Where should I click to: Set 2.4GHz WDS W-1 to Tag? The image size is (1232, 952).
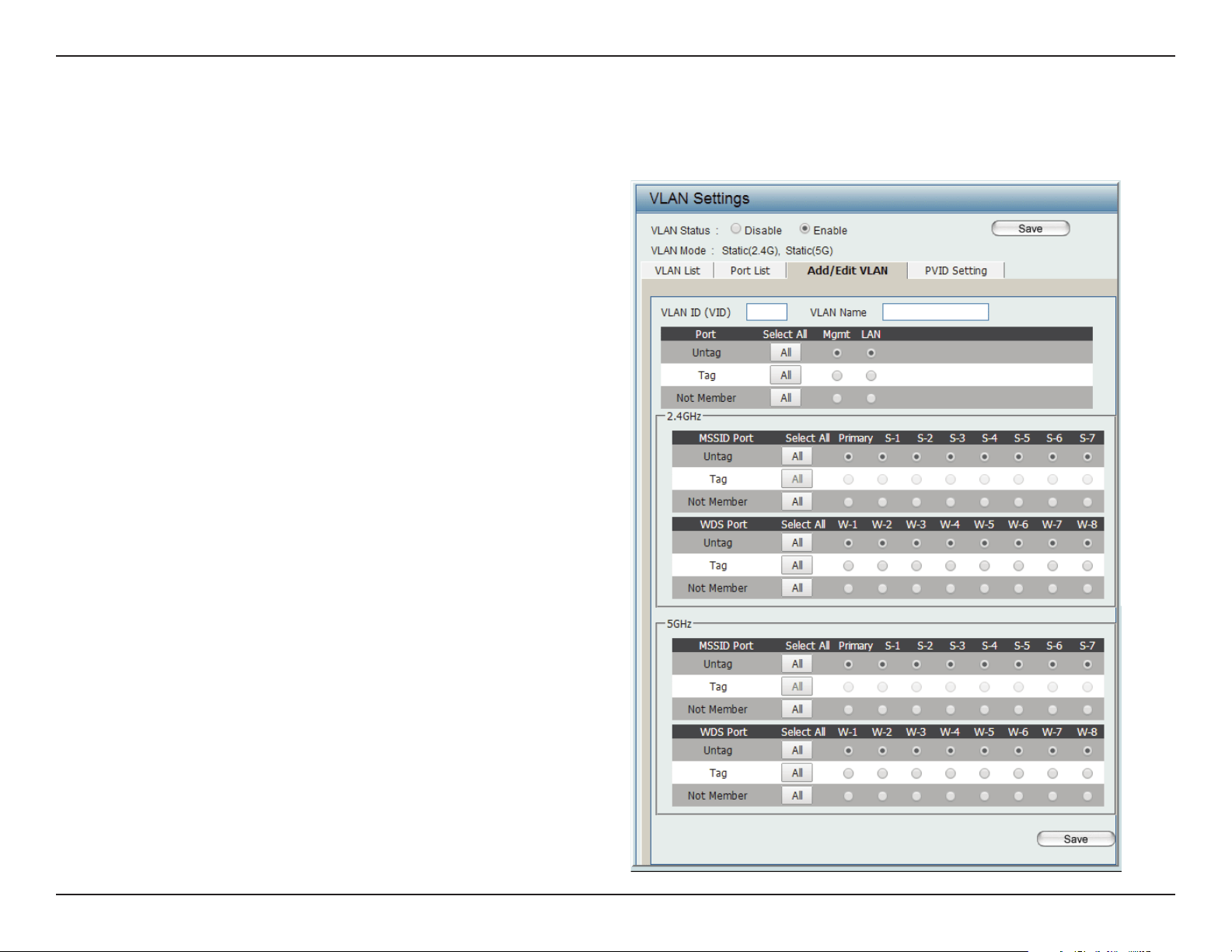[x=848, y=566]
